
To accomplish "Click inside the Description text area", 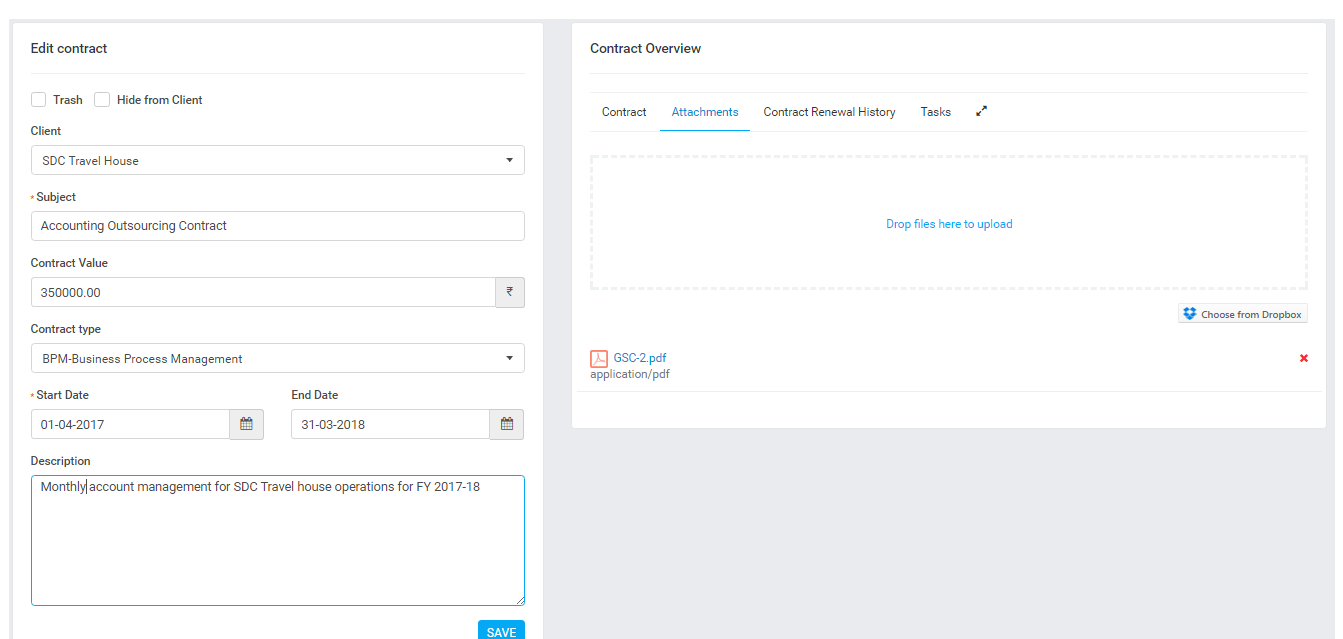I will 277,545.
